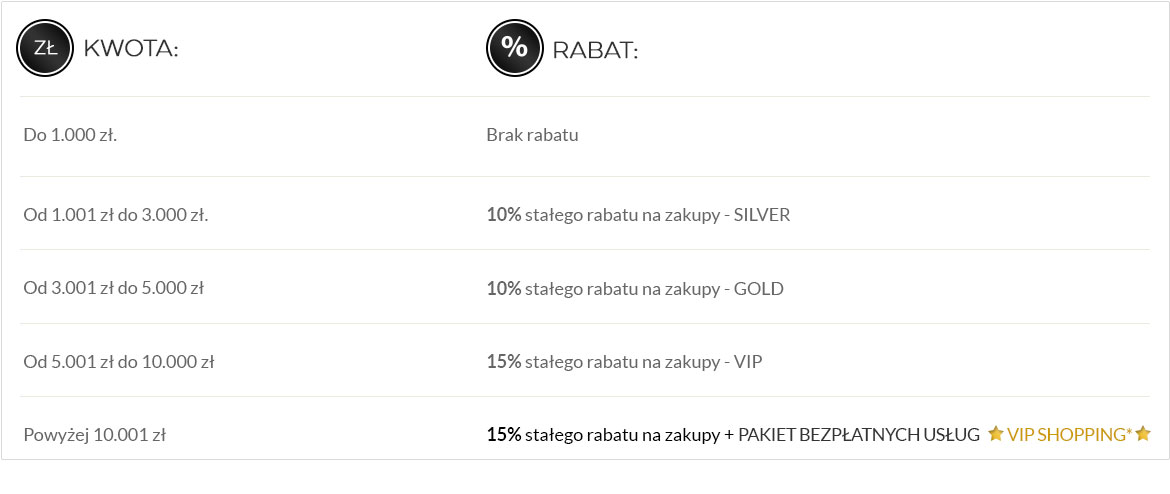Select the 'Powyżej 10.001 zł' amount cell
The width and height of the screenshot is (1170, 494).
point(95,435)
